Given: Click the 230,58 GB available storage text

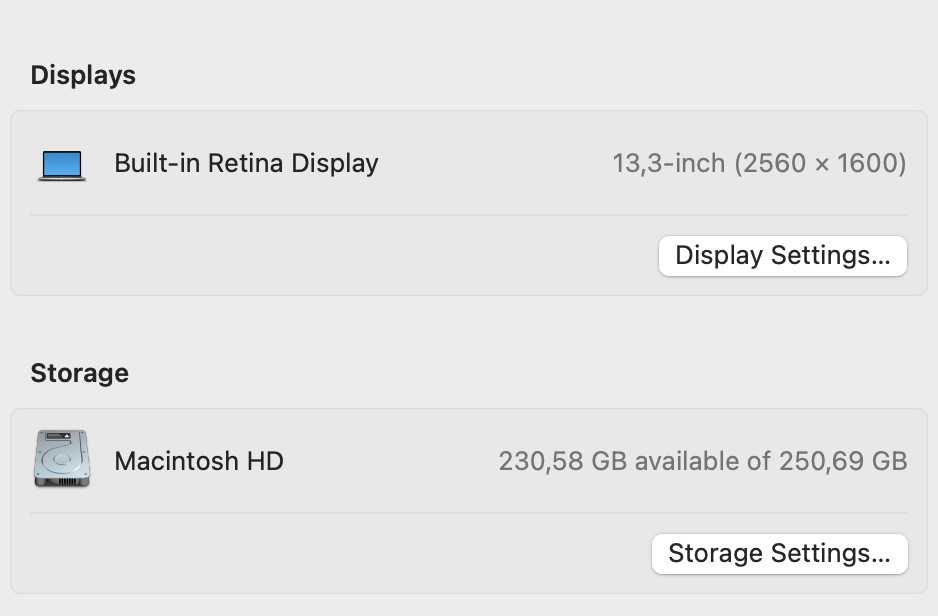Looking at the screenshot, I should [x=704, y=461].
